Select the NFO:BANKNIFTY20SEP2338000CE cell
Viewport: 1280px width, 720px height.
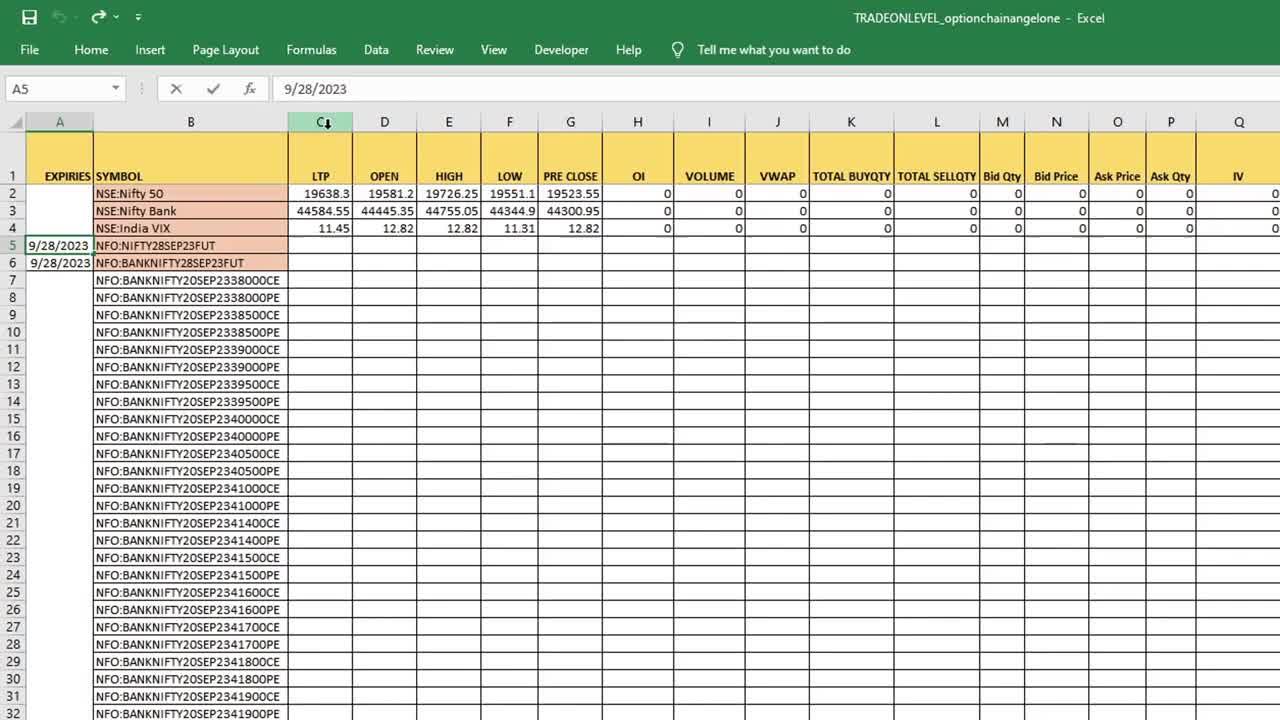(x=190, y=280)
